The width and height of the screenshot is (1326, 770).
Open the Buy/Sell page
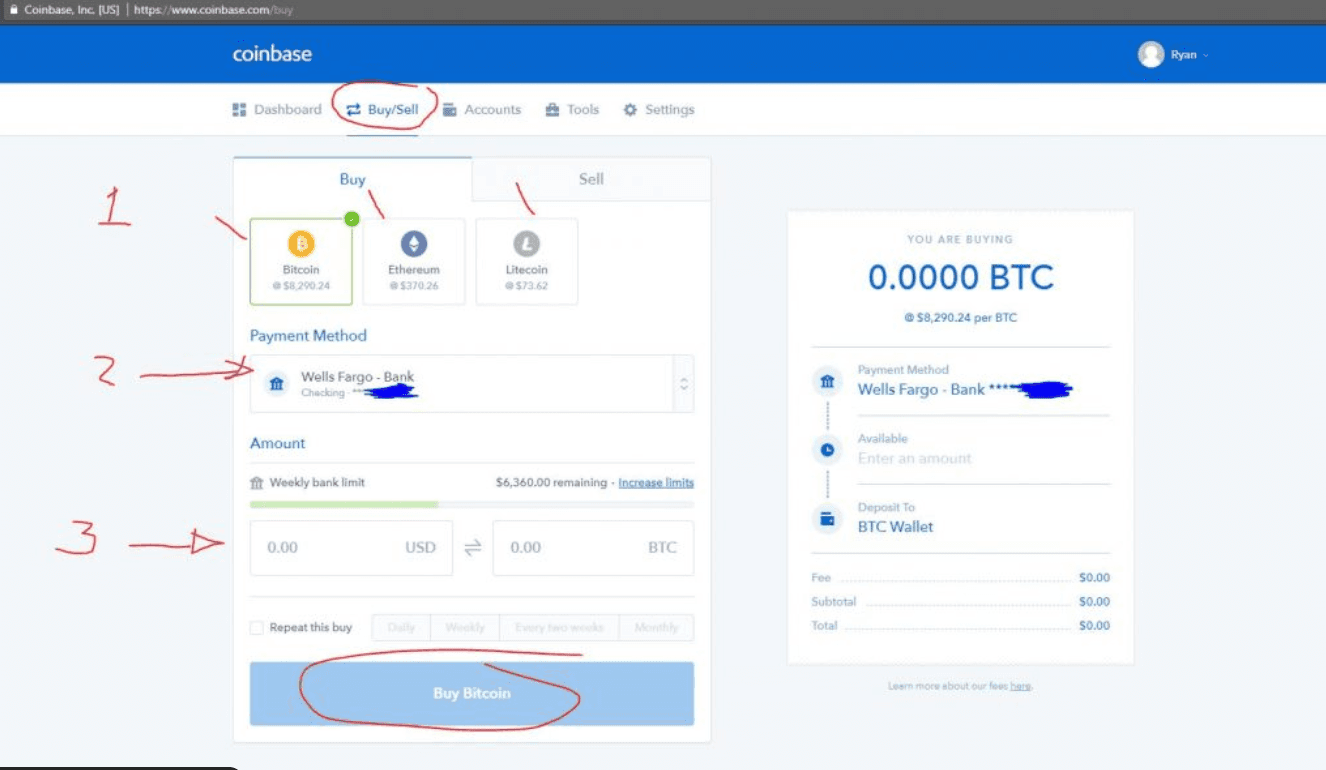click(383, 110)
